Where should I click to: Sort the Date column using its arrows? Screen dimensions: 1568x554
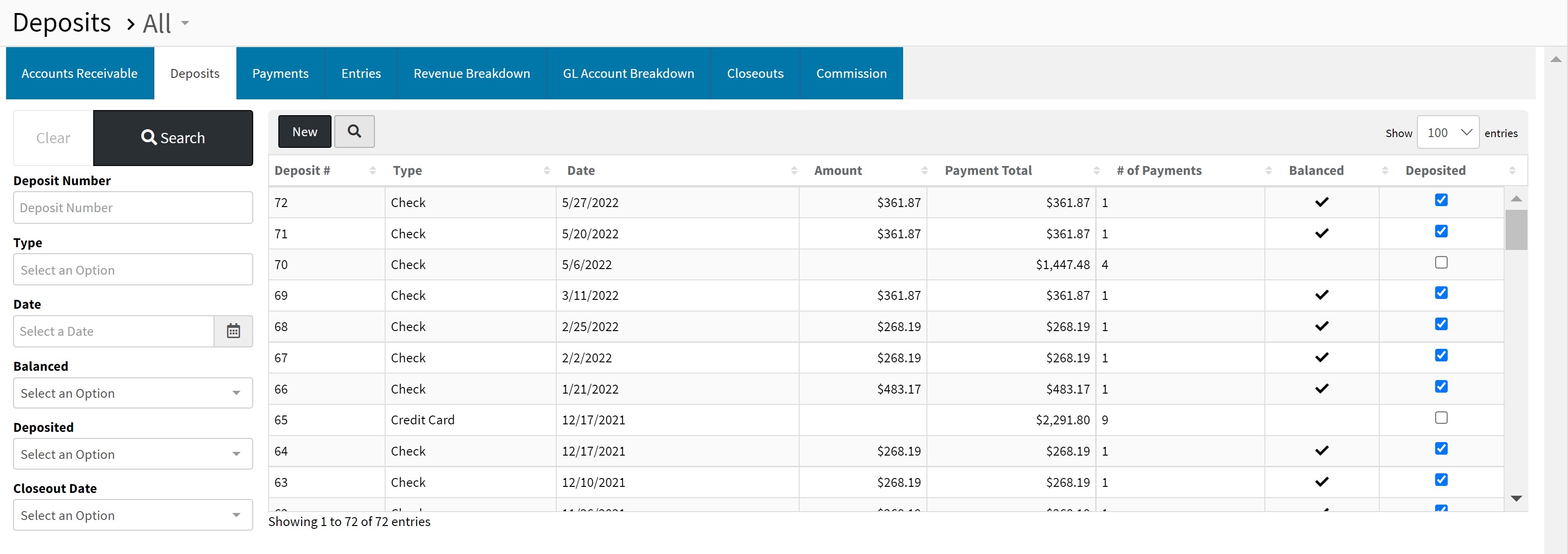(794, 171)
